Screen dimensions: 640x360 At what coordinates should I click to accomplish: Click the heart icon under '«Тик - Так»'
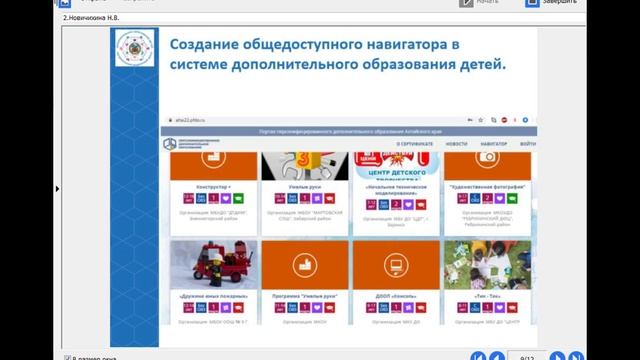pyautogui.click(x=500, y=307)
